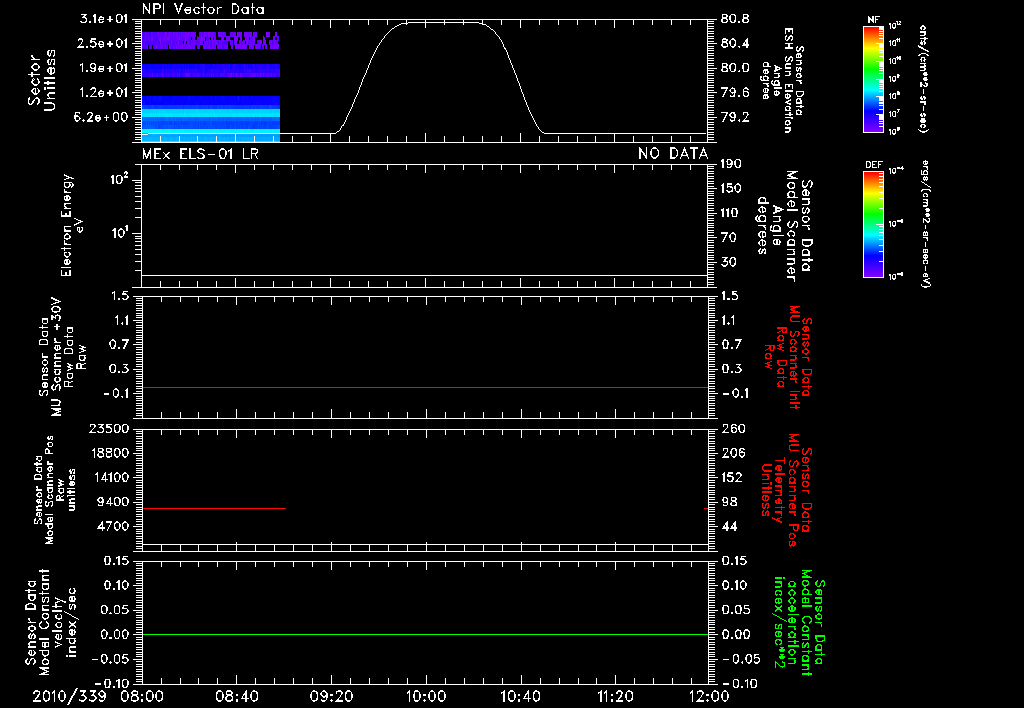Click the "80.4" sun elevation axis value
Image resolution: width=1024 pixels, height=708 pixels.
[x=735, y=43]
